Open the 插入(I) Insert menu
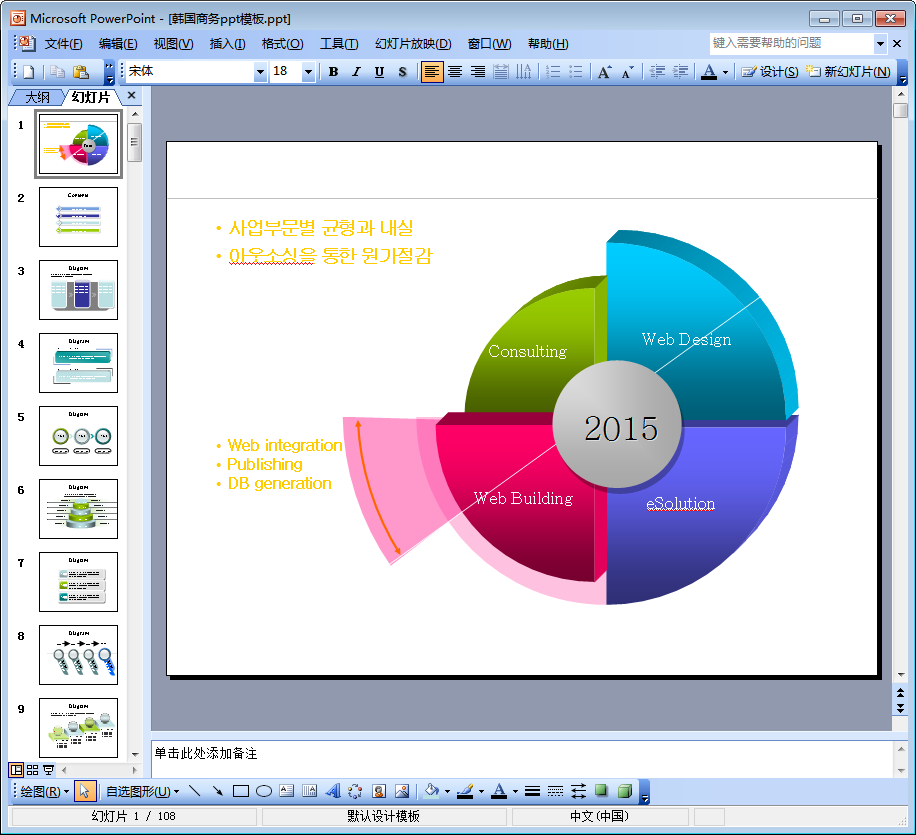 227,44
